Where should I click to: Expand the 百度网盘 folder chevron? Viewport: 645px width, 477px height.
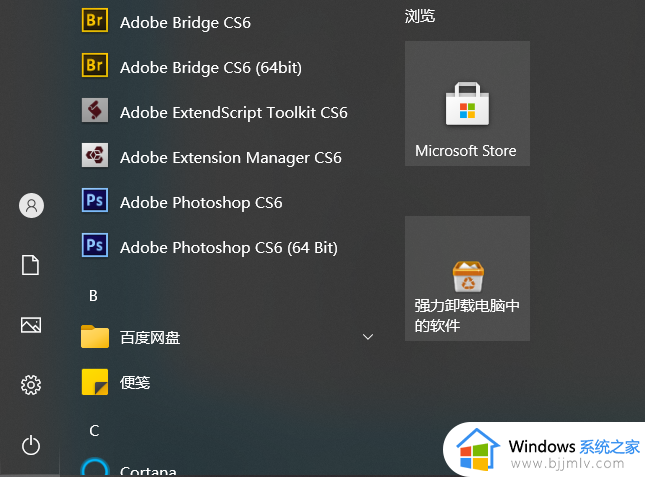pyautogui.click(x=368, y=337)
